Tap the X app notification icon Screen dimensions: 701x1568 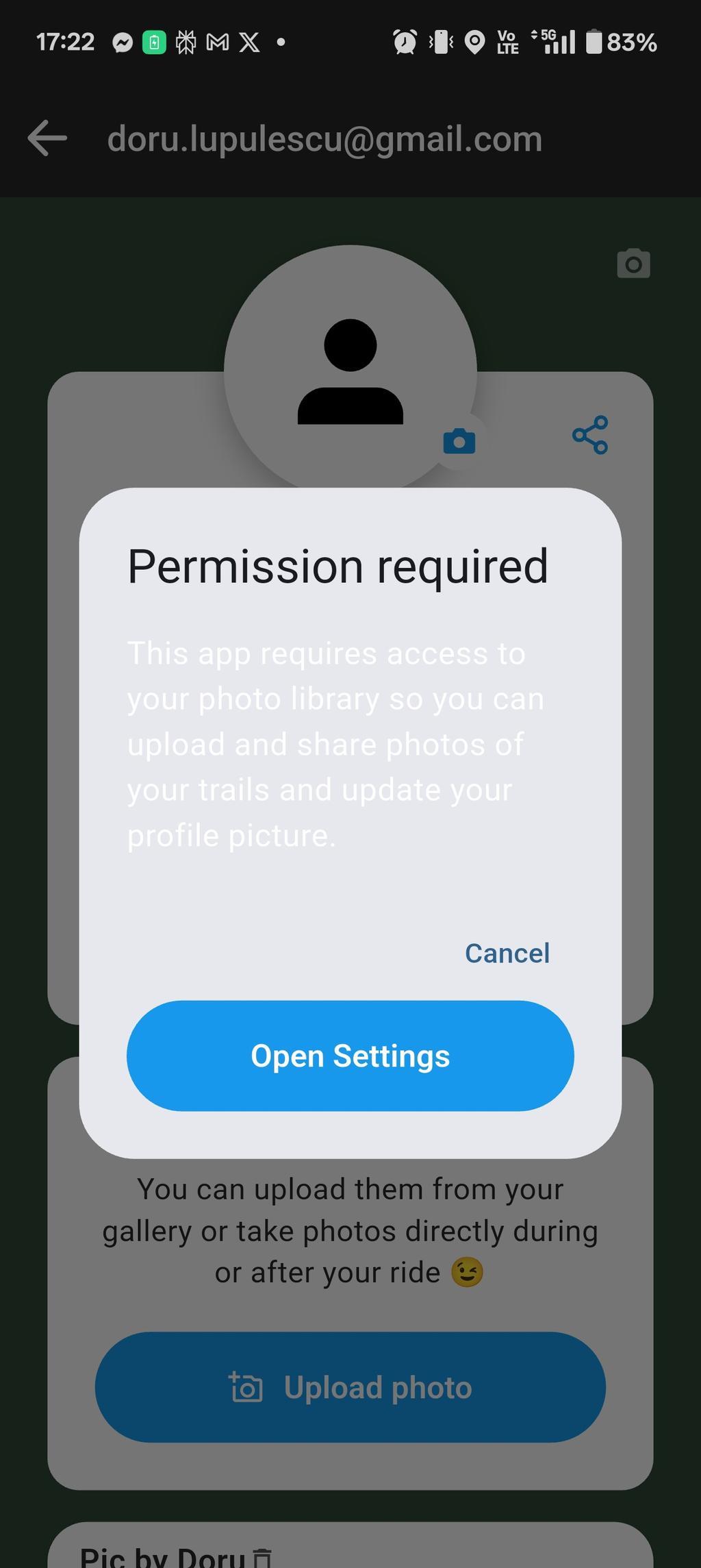(250, 43)
